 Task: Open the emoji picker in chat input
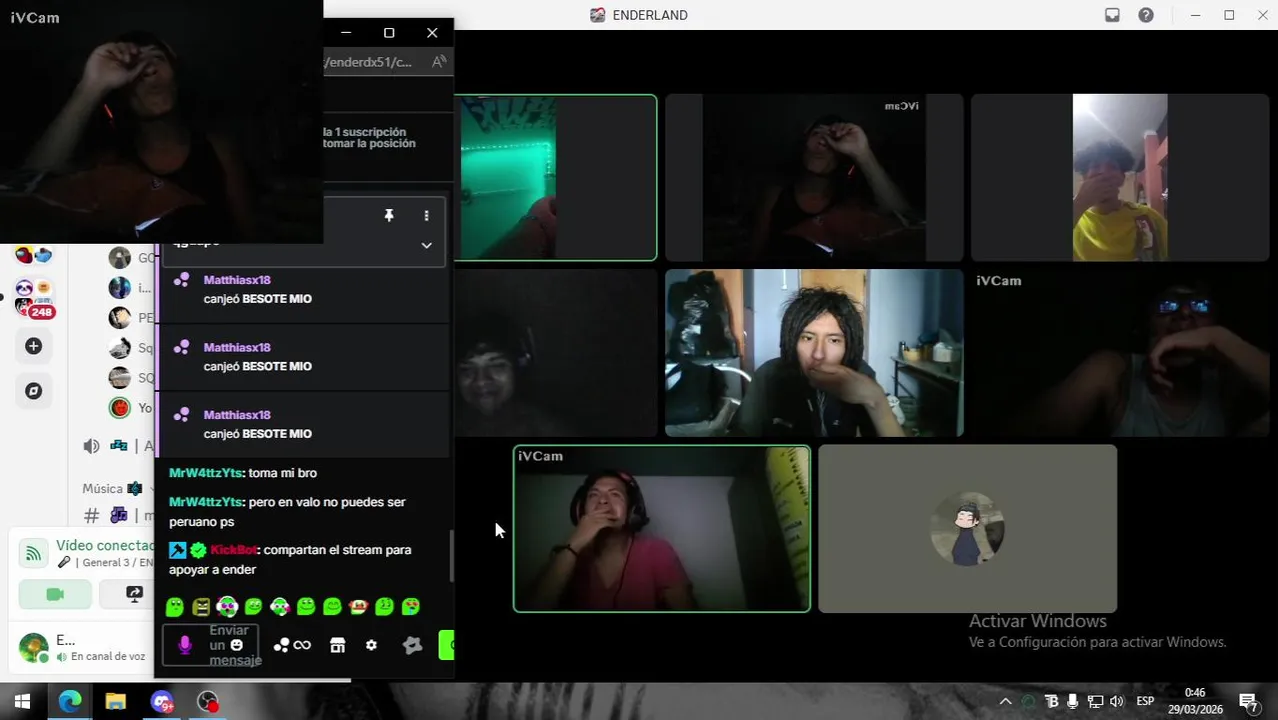[x=236, y=645]
